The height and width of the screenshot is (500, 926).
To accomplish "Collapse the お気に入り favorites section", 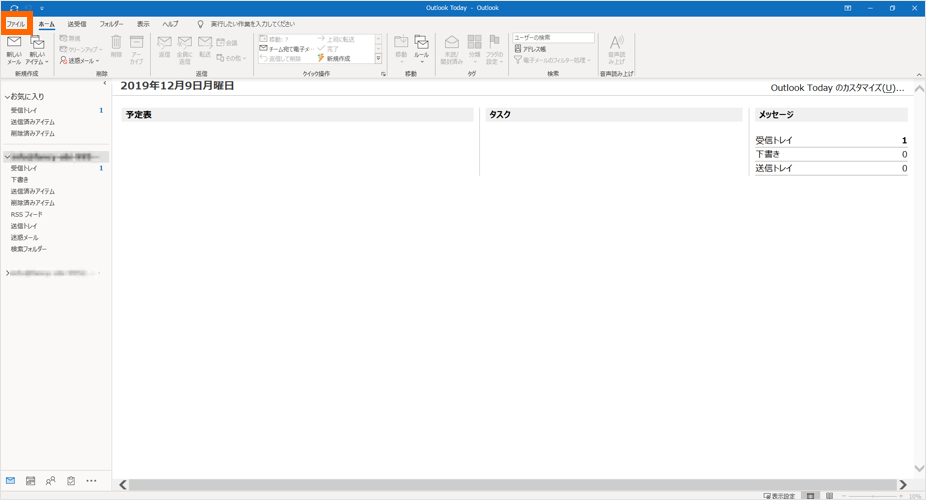I will point(7,97).
